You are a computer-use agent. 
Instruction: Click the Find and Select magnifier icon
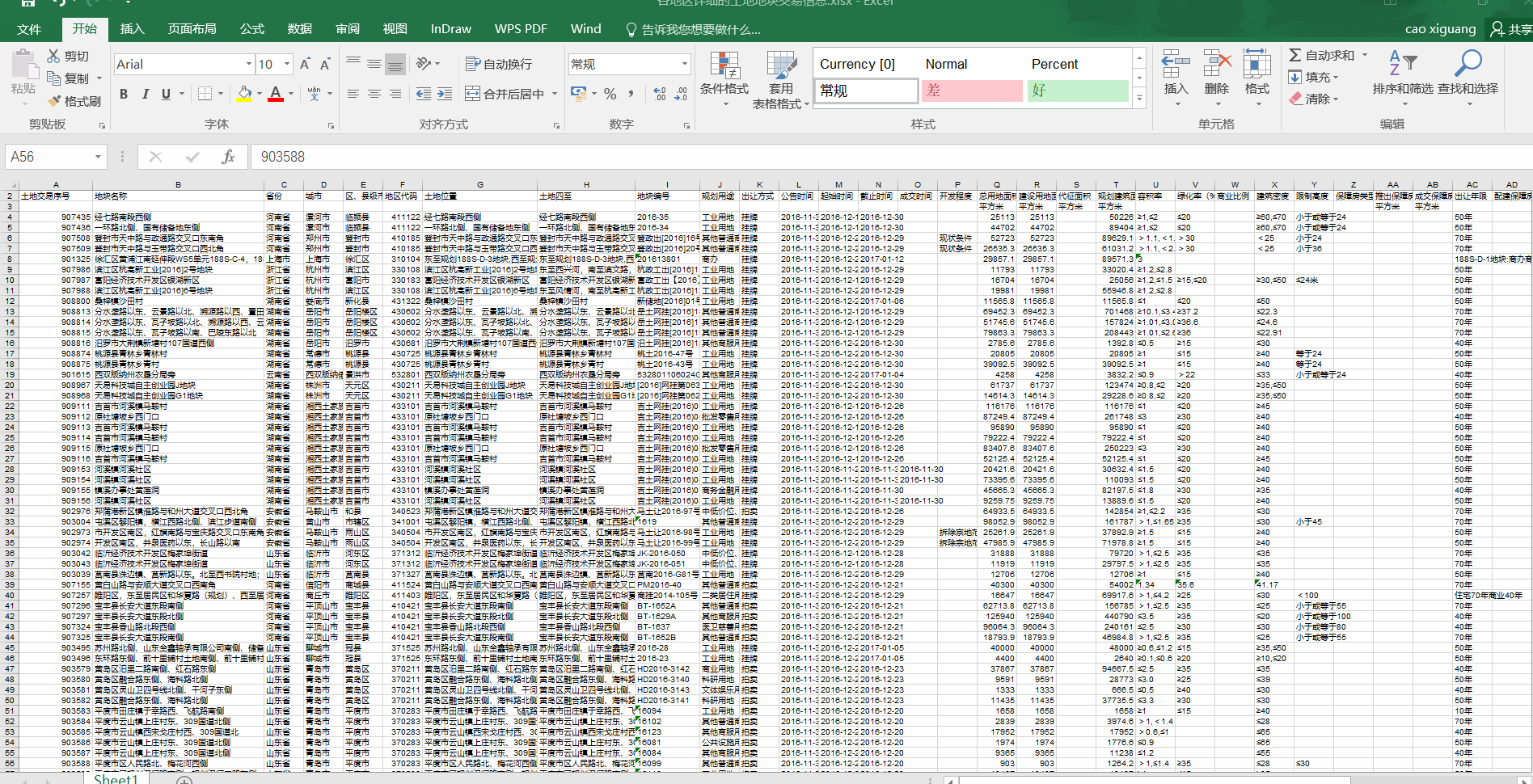(1468, 63)
